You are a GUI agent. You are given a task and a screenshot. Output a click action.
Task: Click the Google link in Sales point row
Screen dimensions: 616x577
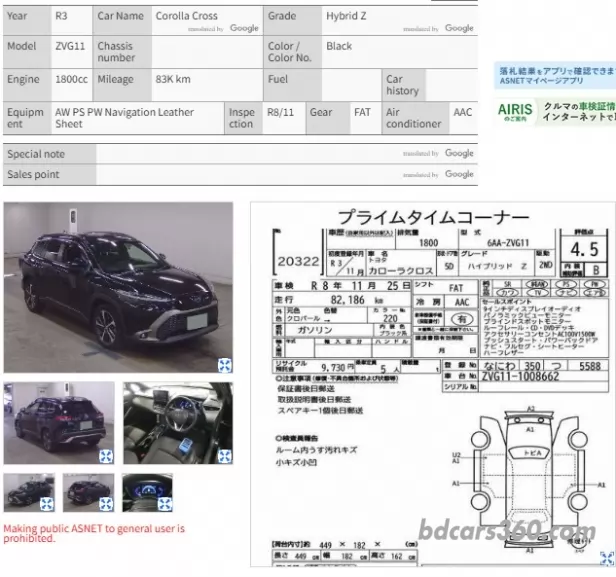459,174
